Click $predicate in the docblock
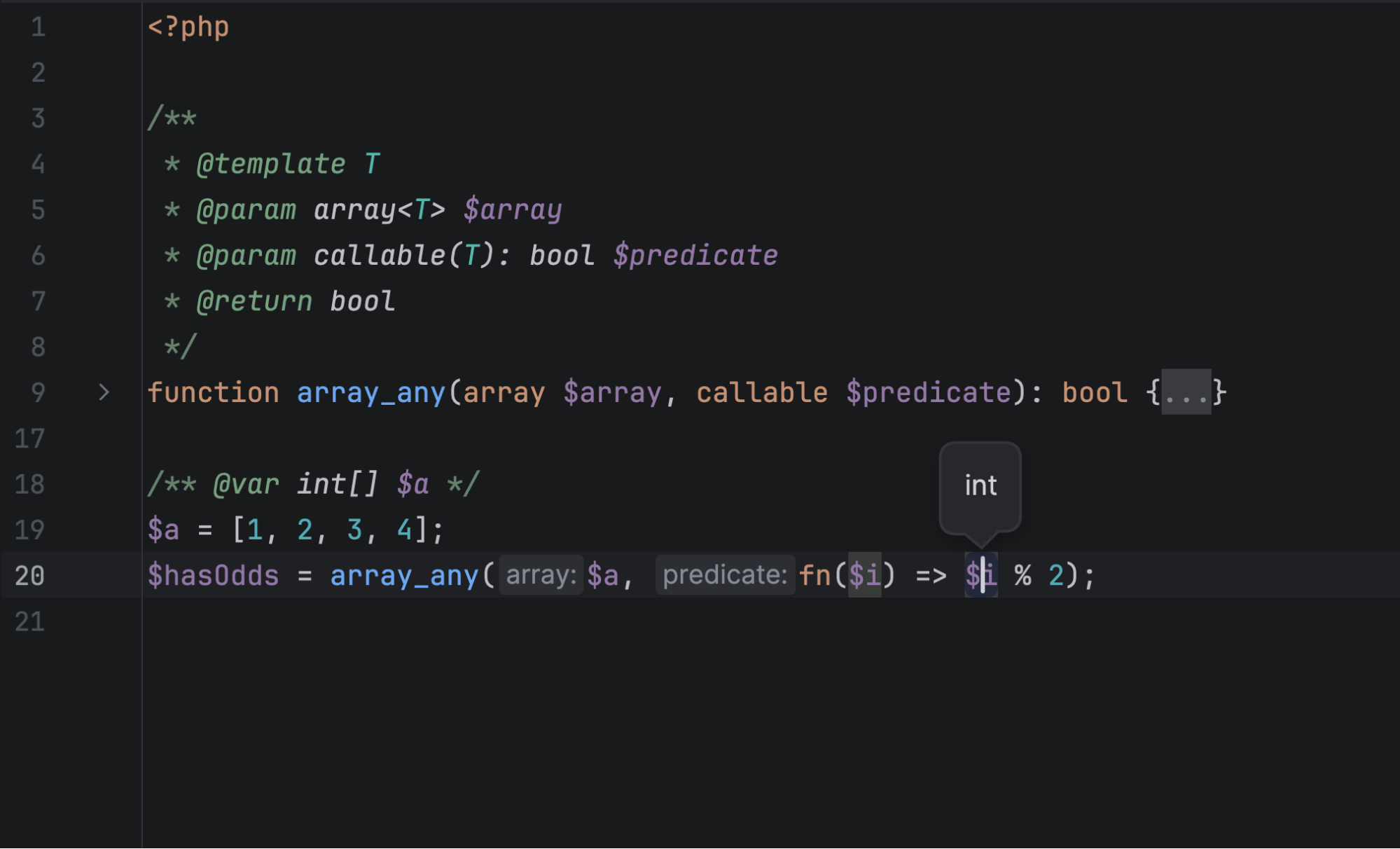 [x=695, y=255]
